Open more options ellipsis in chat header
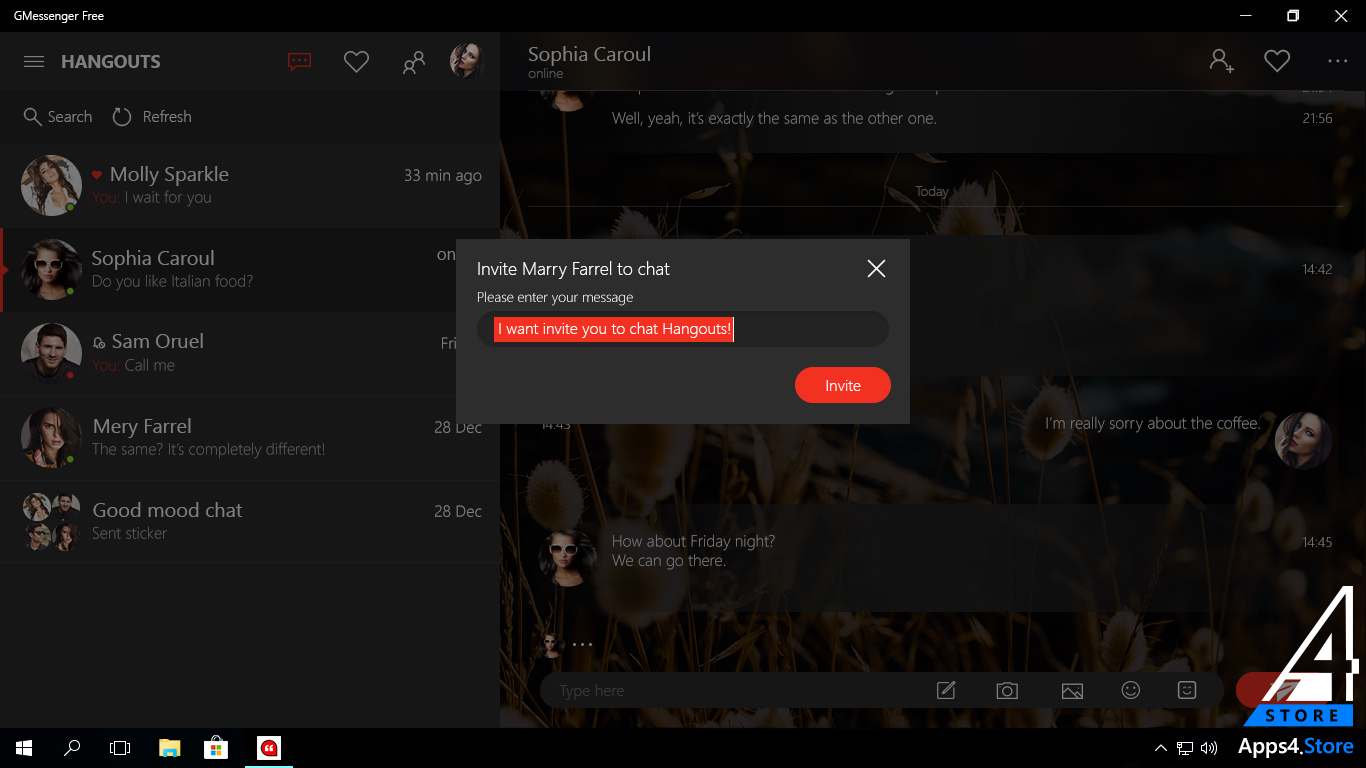 point(1338,61)
